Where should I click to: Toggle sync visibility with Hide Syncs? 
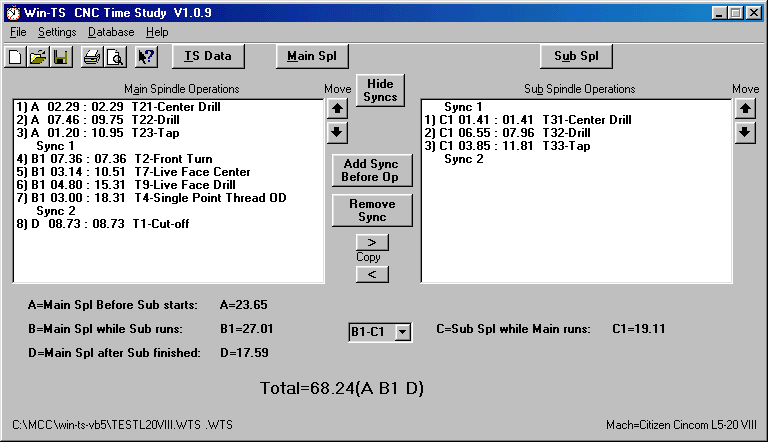click(x=380, y=90)
